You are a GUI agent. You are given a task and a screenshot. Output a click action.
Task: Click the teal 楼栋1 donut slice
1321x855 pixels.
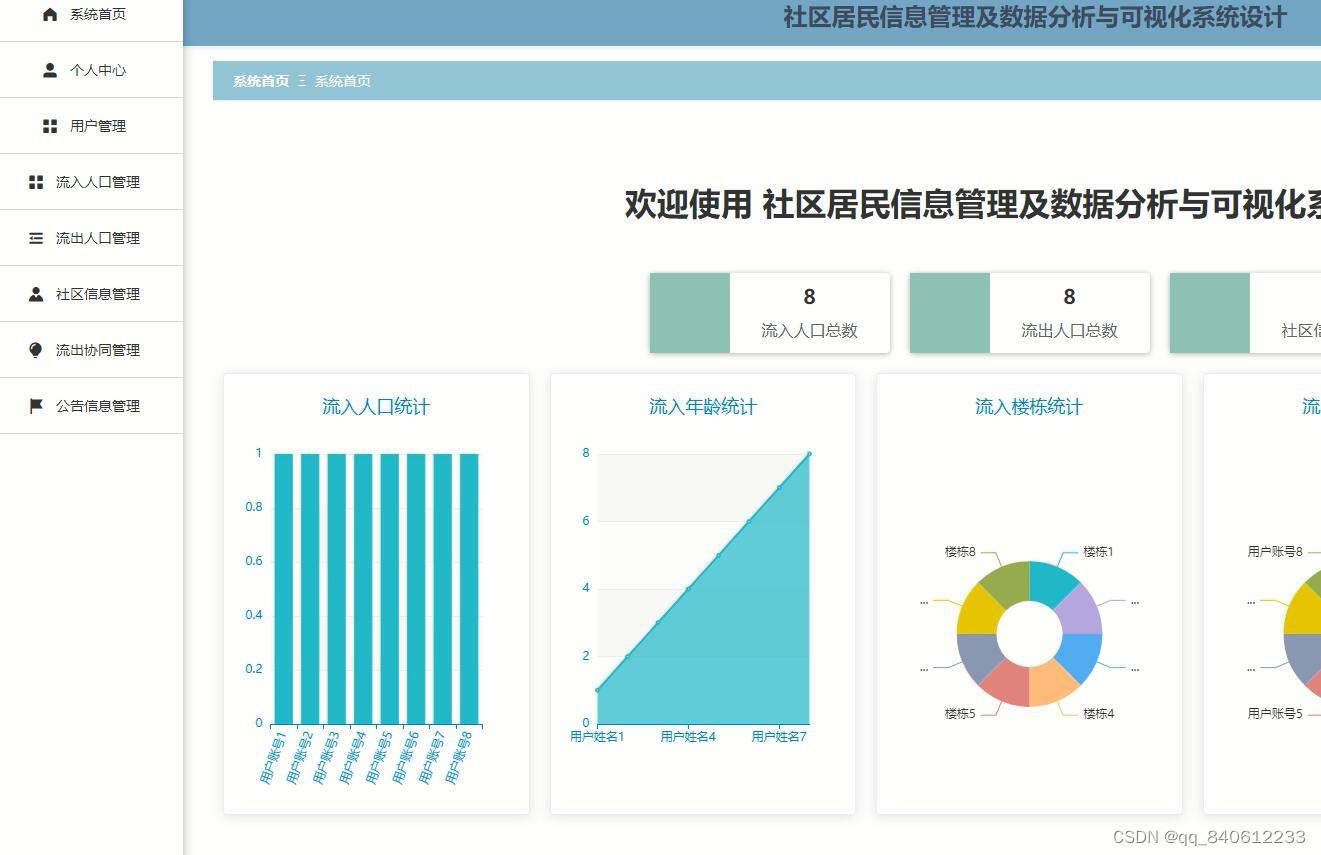click(x=1050, y=582)
